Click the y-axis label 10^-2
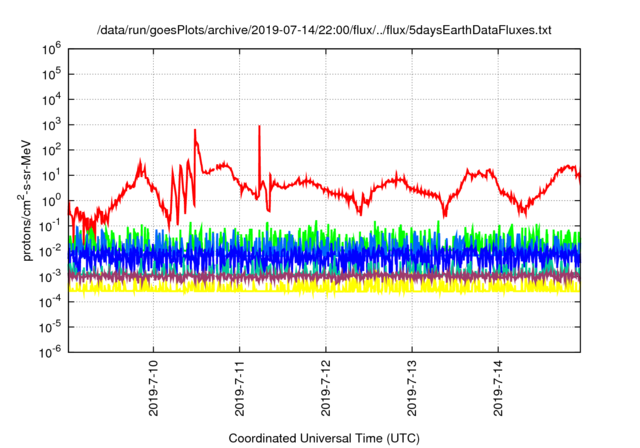 coord(50,251)
